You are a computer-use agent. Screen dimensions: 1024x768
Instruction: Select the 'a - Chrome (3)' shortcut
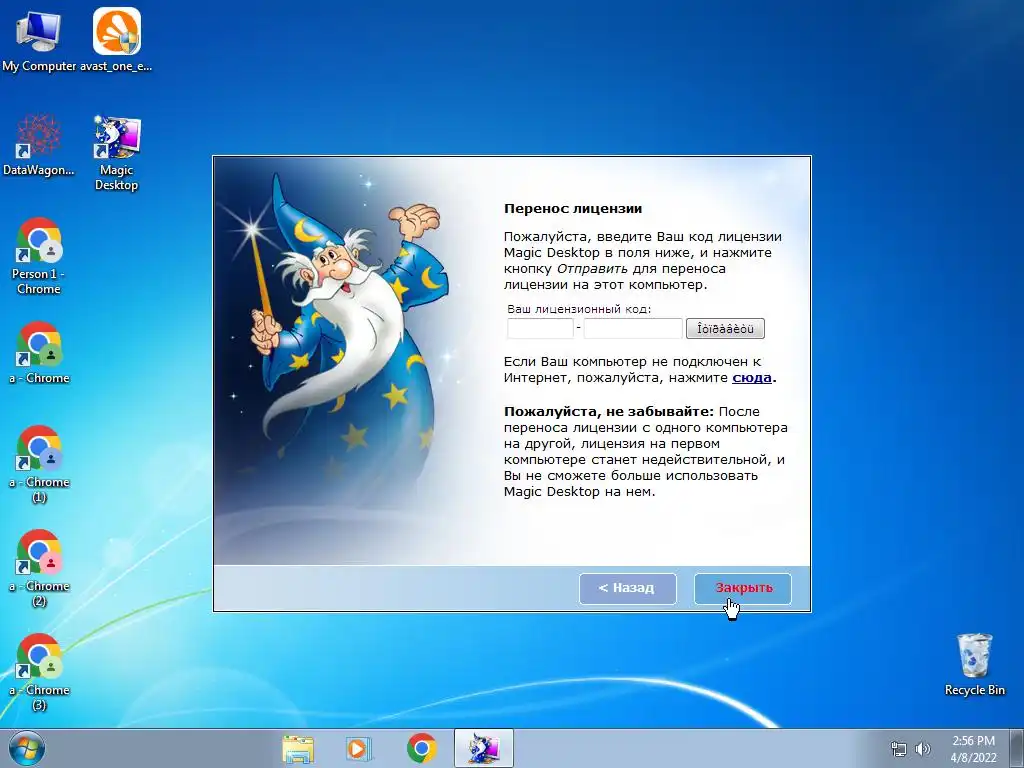click(39, 672)
